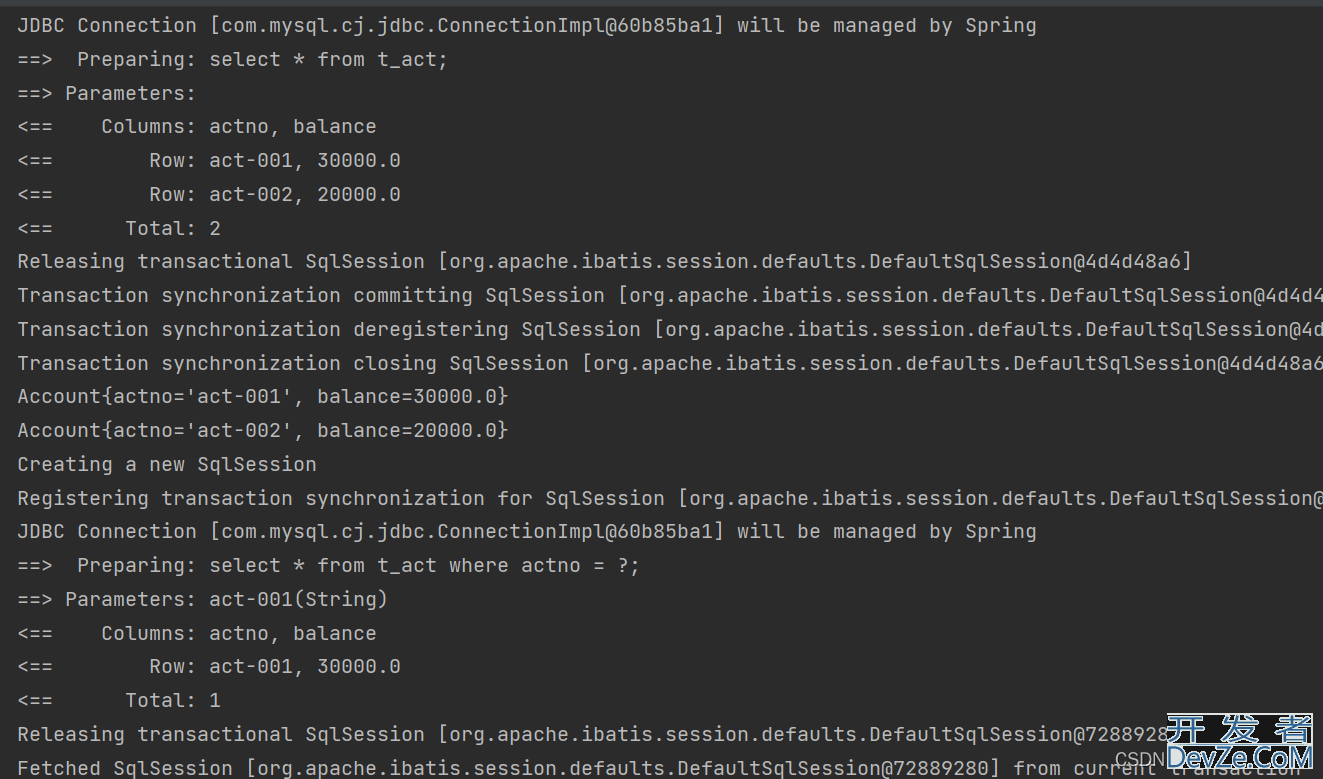
Task: Click the 'Parameters: act-001(String)' line
Action: tap(203, 599)
